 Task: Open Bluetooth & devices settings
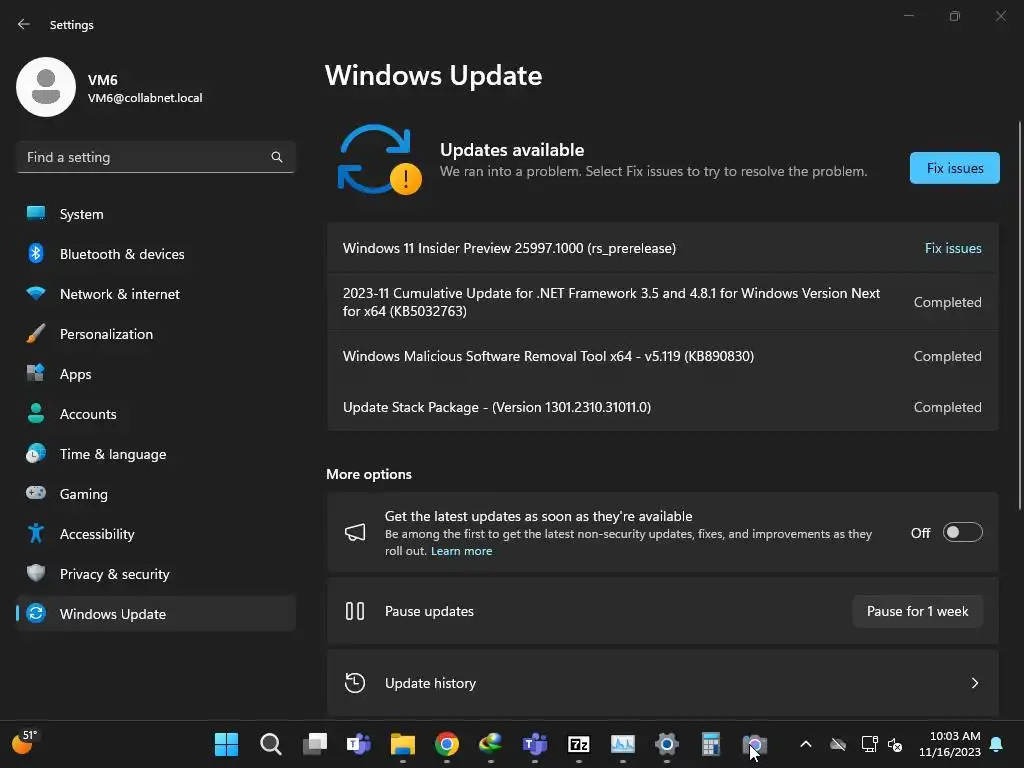156,254
